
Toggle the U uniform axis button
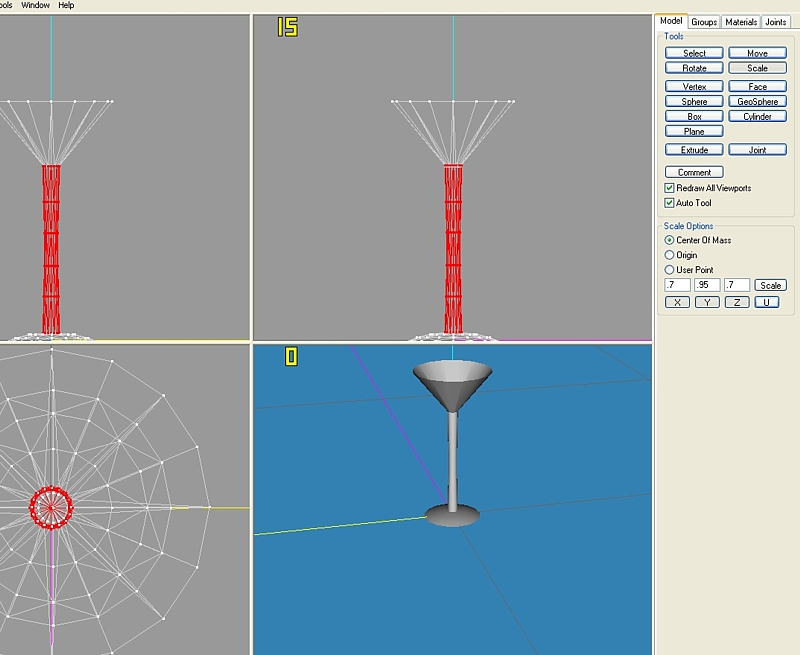pos(766,302)
